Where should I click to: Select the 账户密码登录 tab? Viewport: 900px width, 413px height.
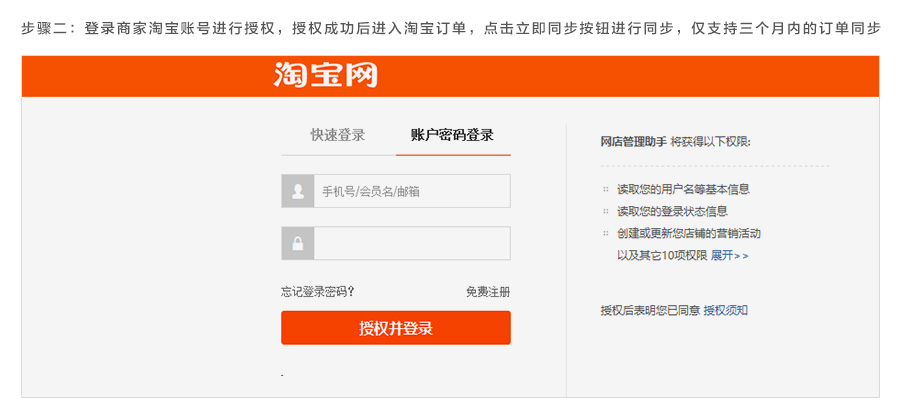pos(452,135)
